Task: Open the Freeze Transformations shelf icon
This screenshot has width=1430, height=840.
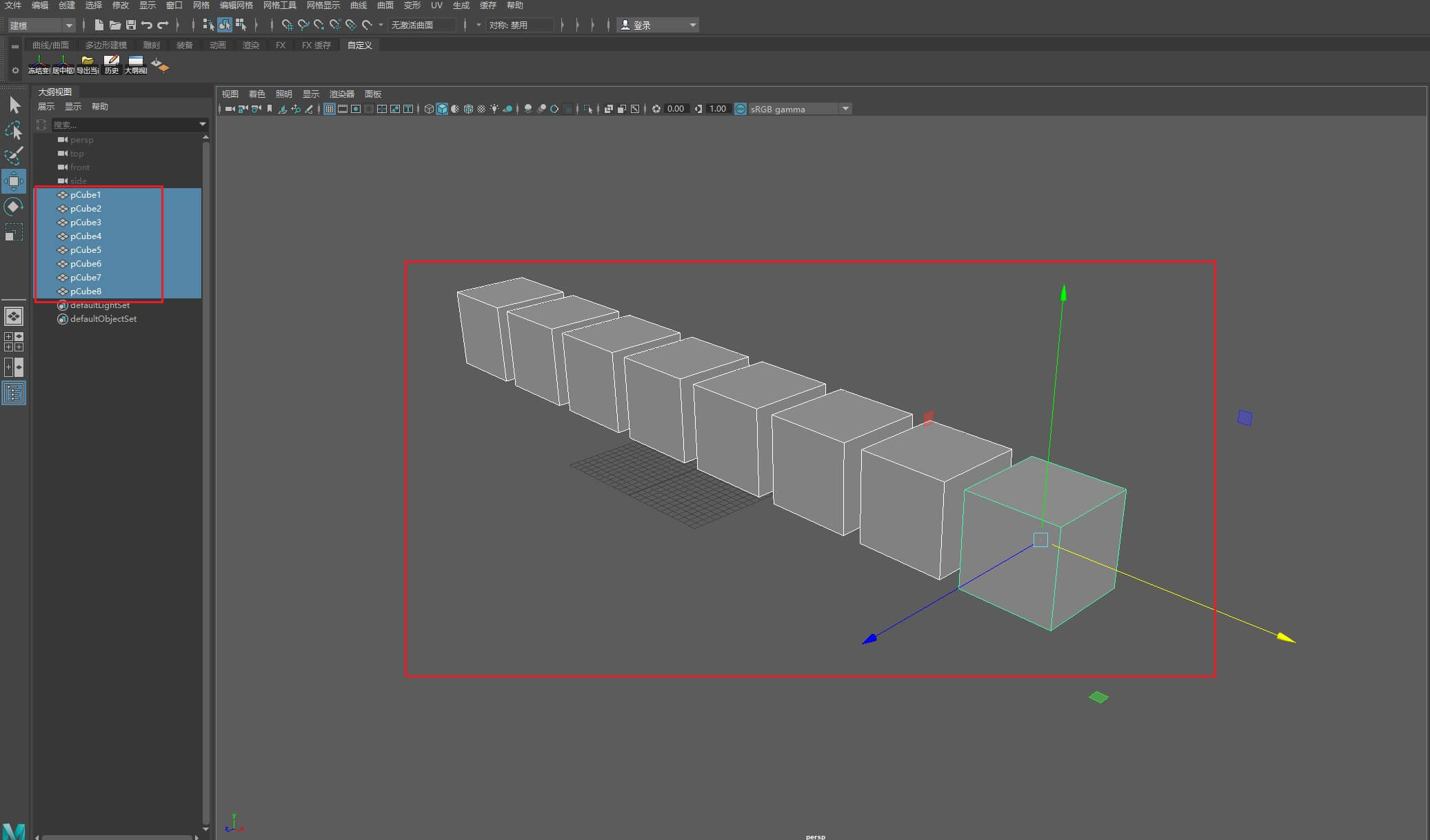Action: point(39,65)
